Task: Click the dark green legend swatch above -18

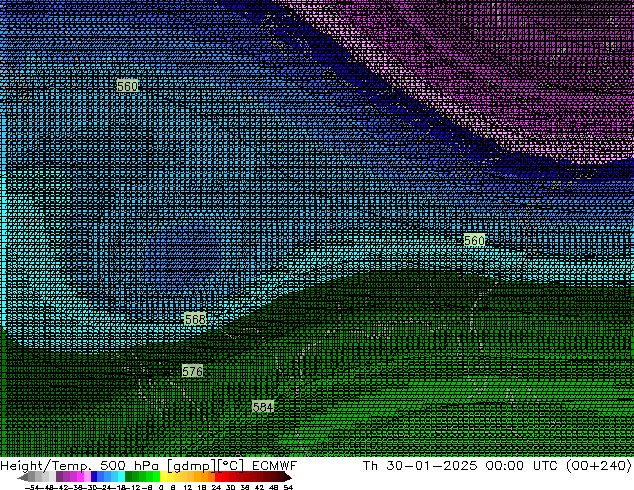Action: pos(129,477)
